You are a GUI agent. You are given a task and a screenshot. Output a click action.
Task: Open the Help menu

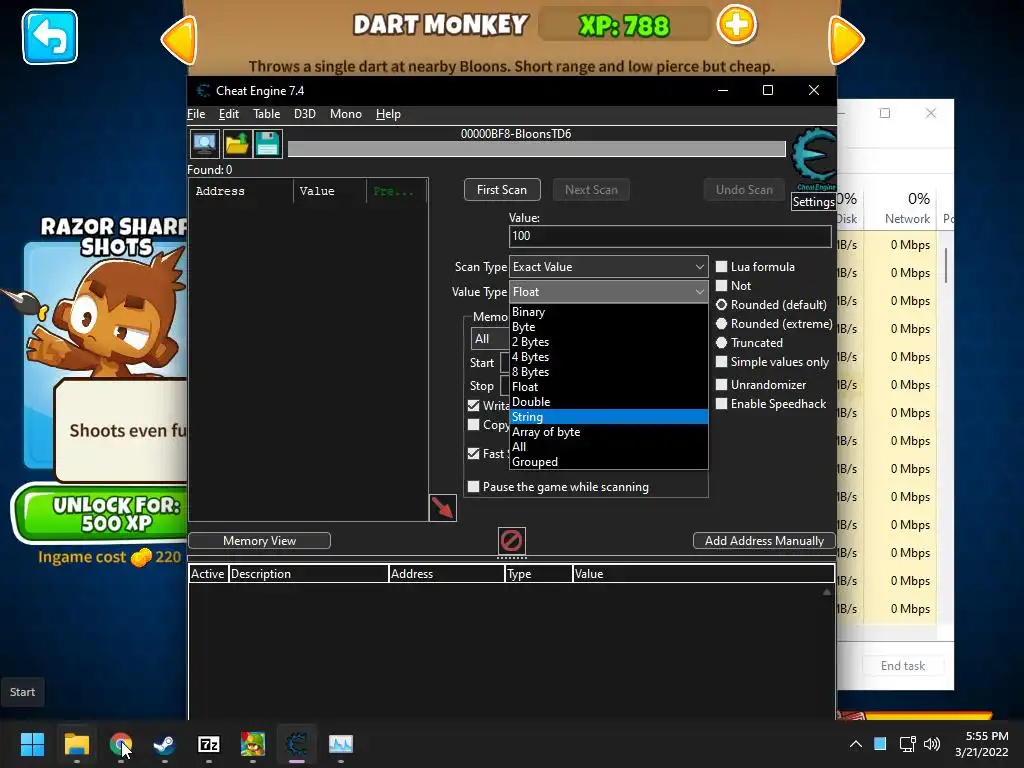coord(388,114)
